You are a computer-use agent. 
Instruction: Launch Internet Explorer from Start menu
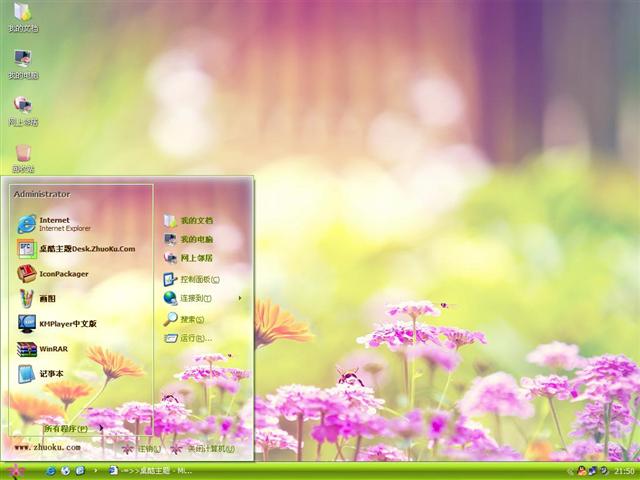(54, 224)
